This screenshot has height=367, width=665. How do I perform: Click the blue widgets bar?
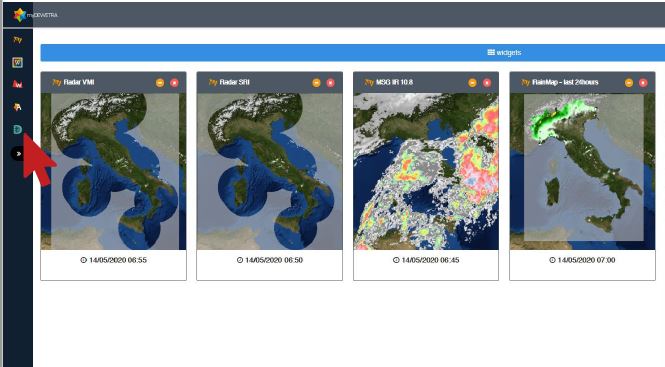pyautogui.click(x=353, y=53)
